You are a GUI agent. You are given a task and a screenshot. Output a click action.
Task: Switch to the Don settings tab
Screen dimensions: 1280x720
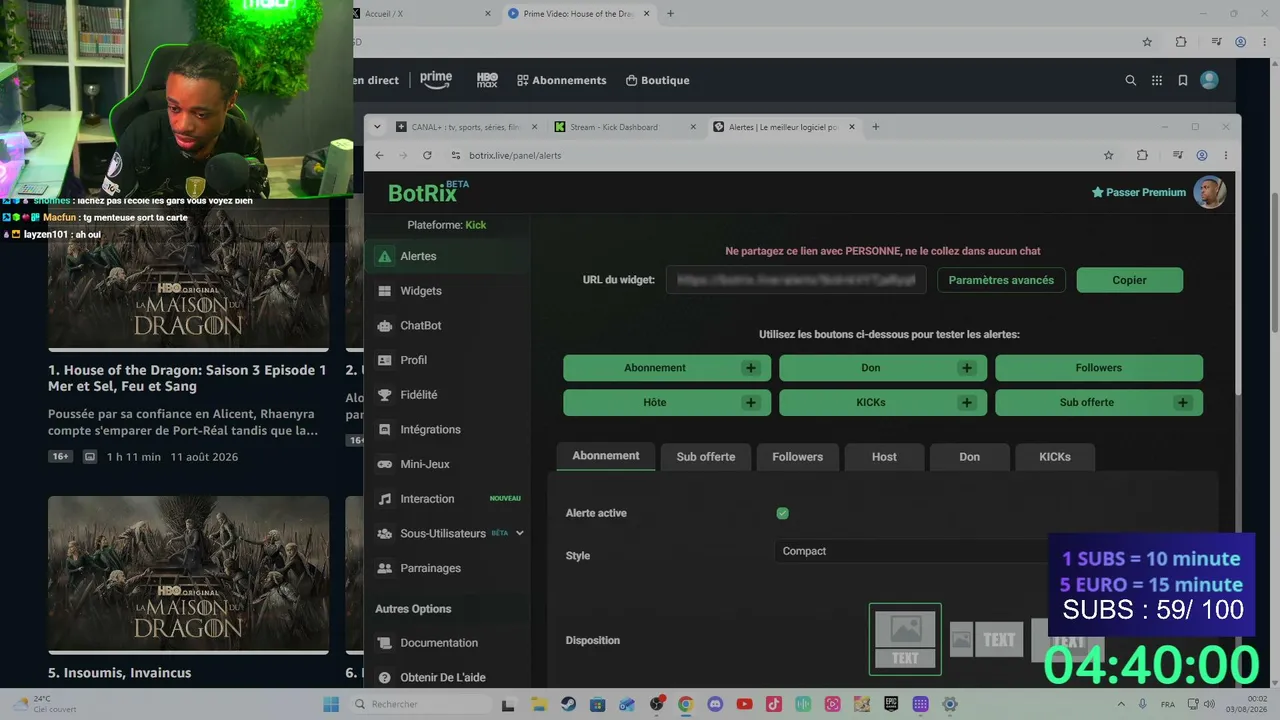click(970, 457)
